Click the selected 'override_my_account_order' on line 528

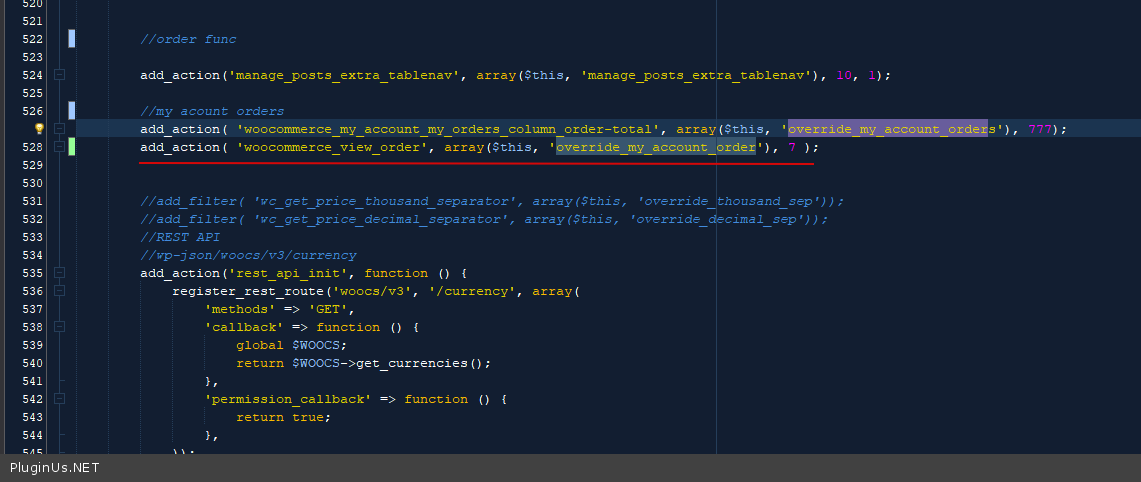pyautogui.click(x=655, y=147)
